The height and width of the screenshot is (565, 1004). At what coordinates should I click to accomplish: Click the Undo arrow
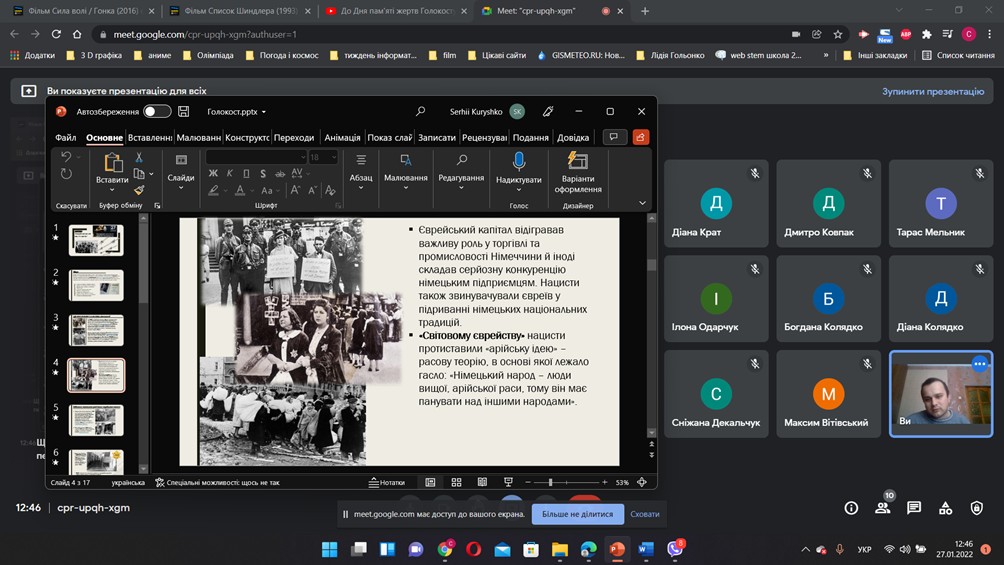tap(66, 156)
